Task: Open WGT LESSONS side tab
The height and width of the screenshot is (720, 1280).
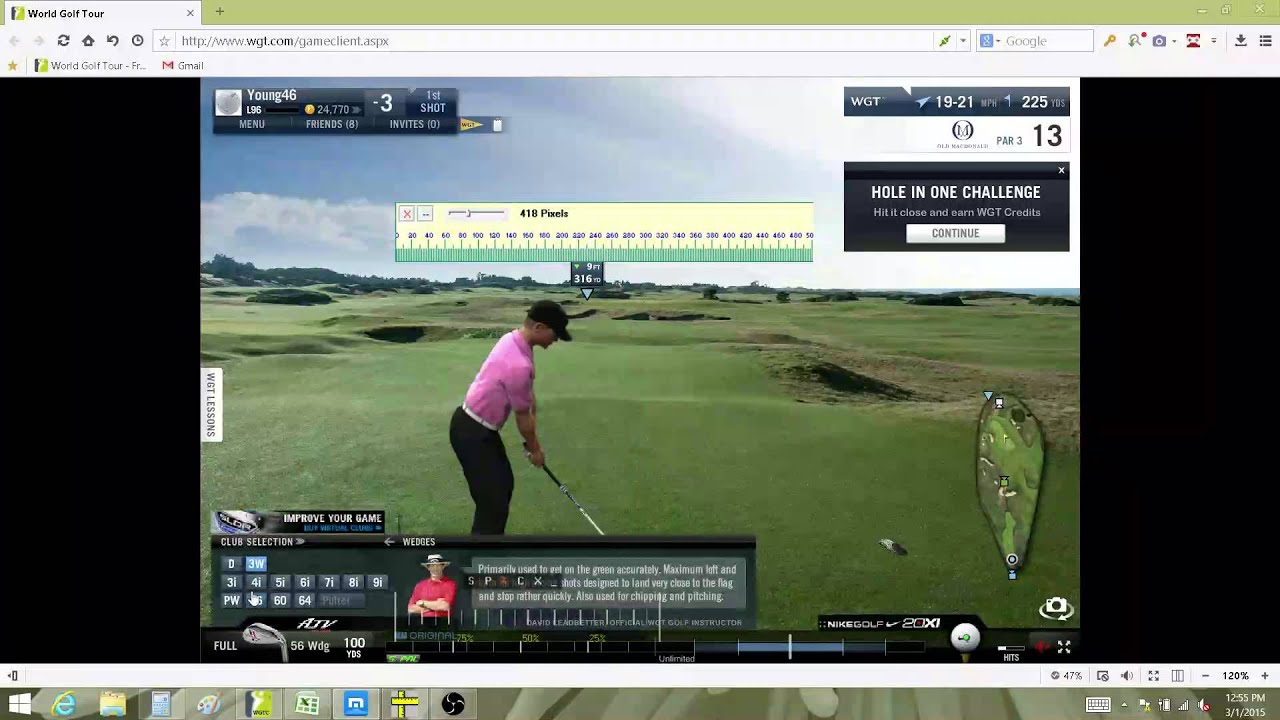Action: pos(211,404)
